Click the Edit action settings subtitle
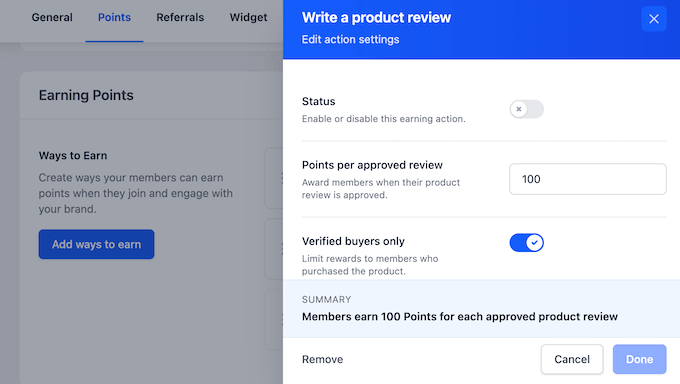Viewport: 680px width, 384px height. pos(350,39)
